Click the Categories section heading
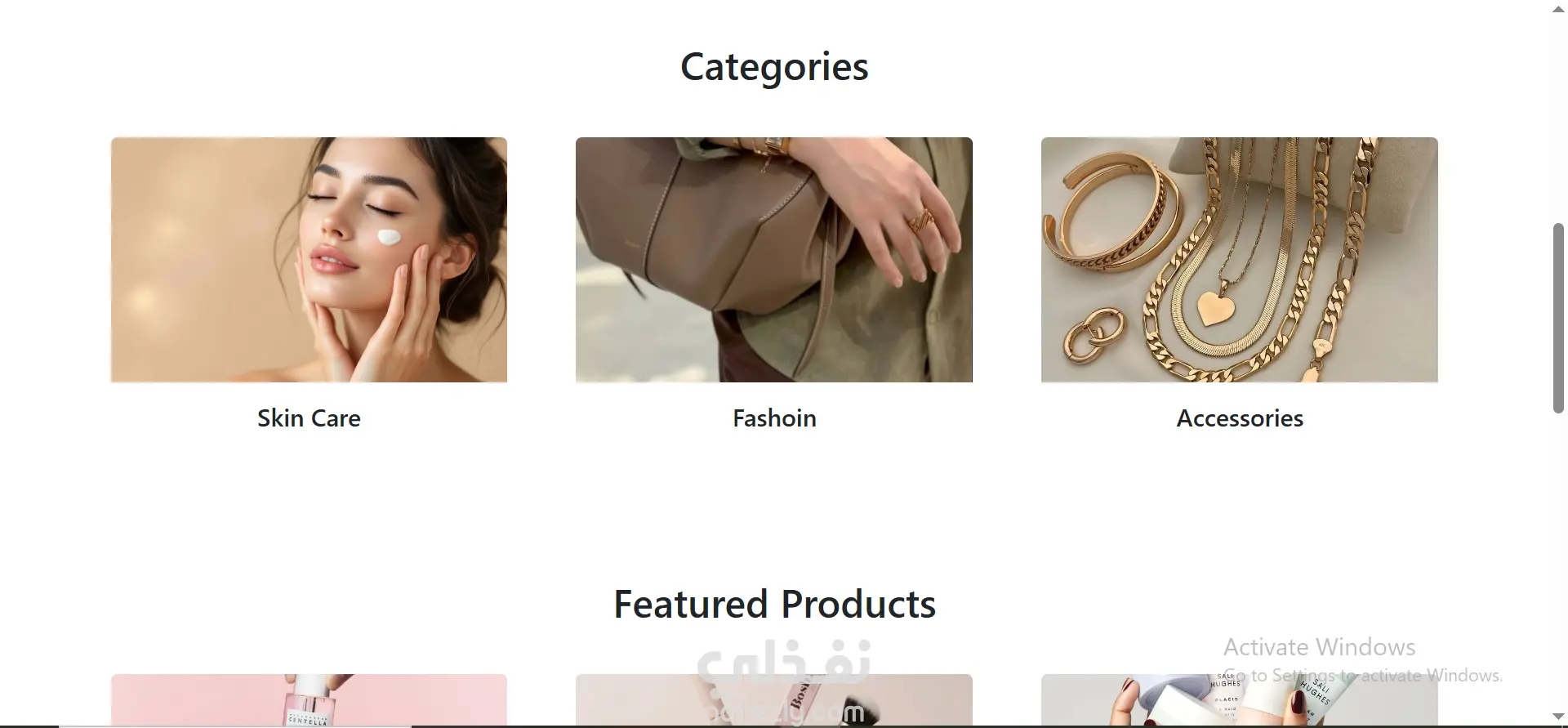Image resolution: width=1568 pixels, height=728 pixels. [x=774, y=67]
